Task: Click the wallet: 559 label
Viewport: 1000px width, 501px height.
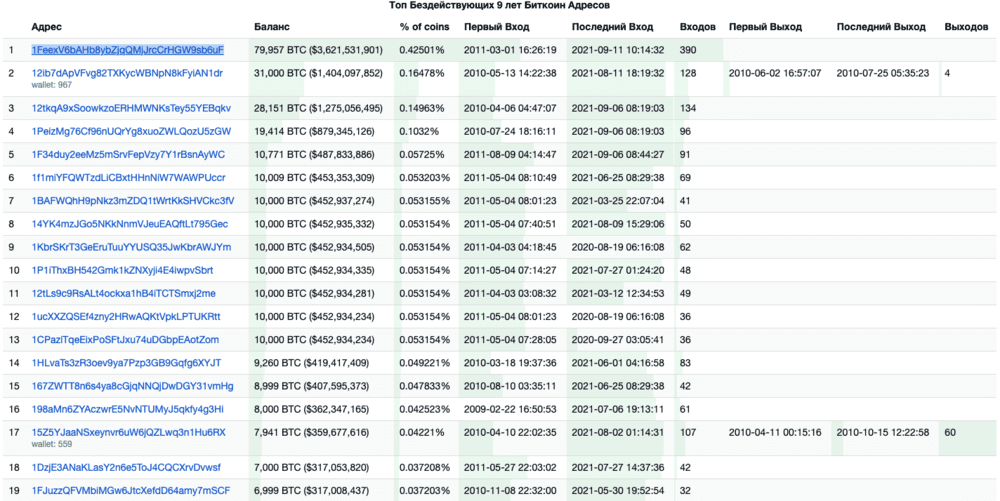Action: [52, 444]
